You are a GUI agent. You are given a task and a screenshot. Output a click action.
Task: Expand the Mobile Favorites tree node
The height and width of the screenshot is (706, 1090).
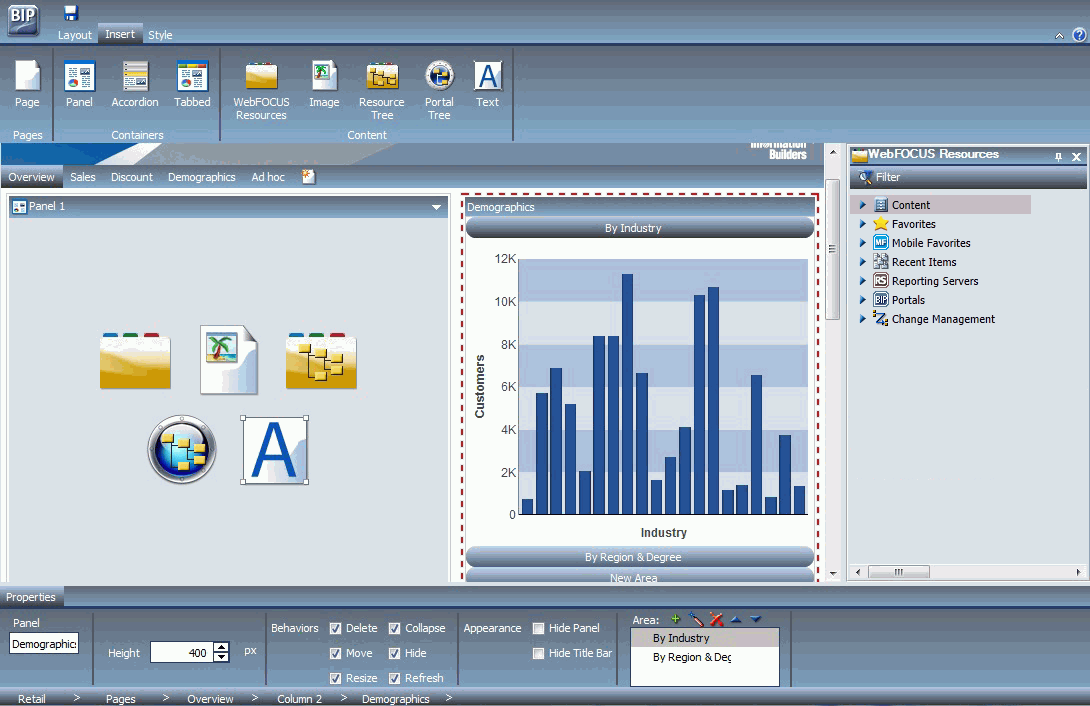click(x=863, y=243)
